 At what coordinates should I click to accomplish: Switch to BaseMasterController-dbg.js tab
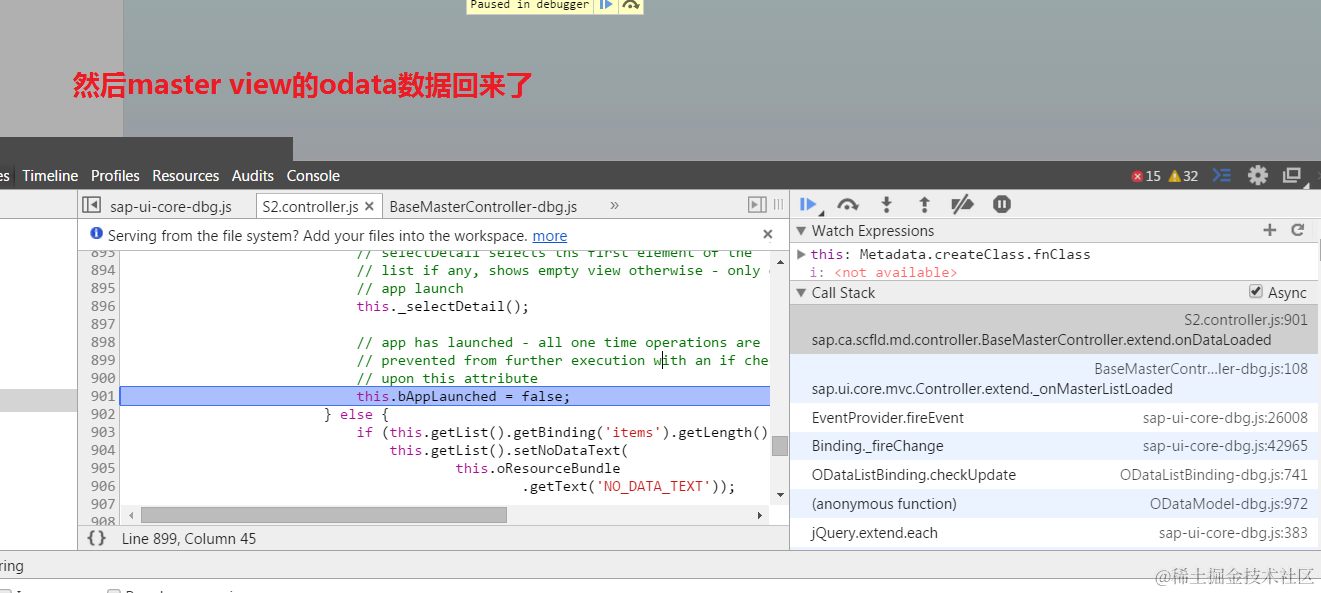[483, 206]
